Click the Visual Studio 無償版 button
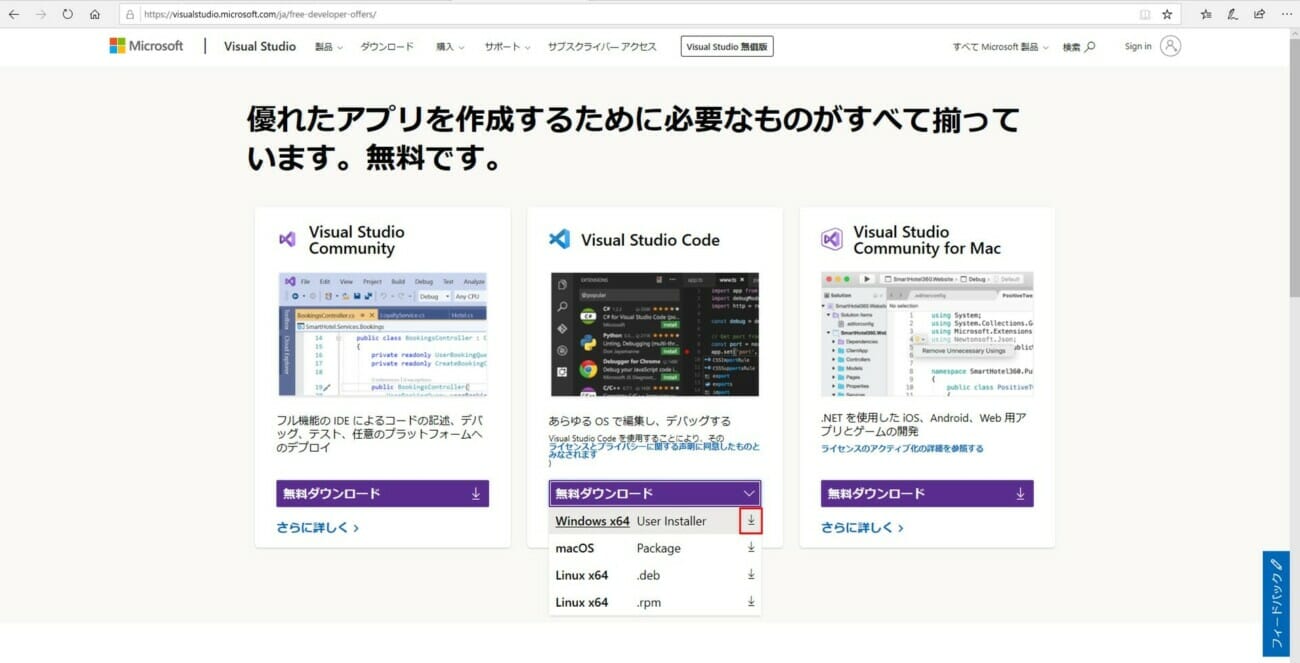Screen dimensions: 1300x663 point(727,47)
